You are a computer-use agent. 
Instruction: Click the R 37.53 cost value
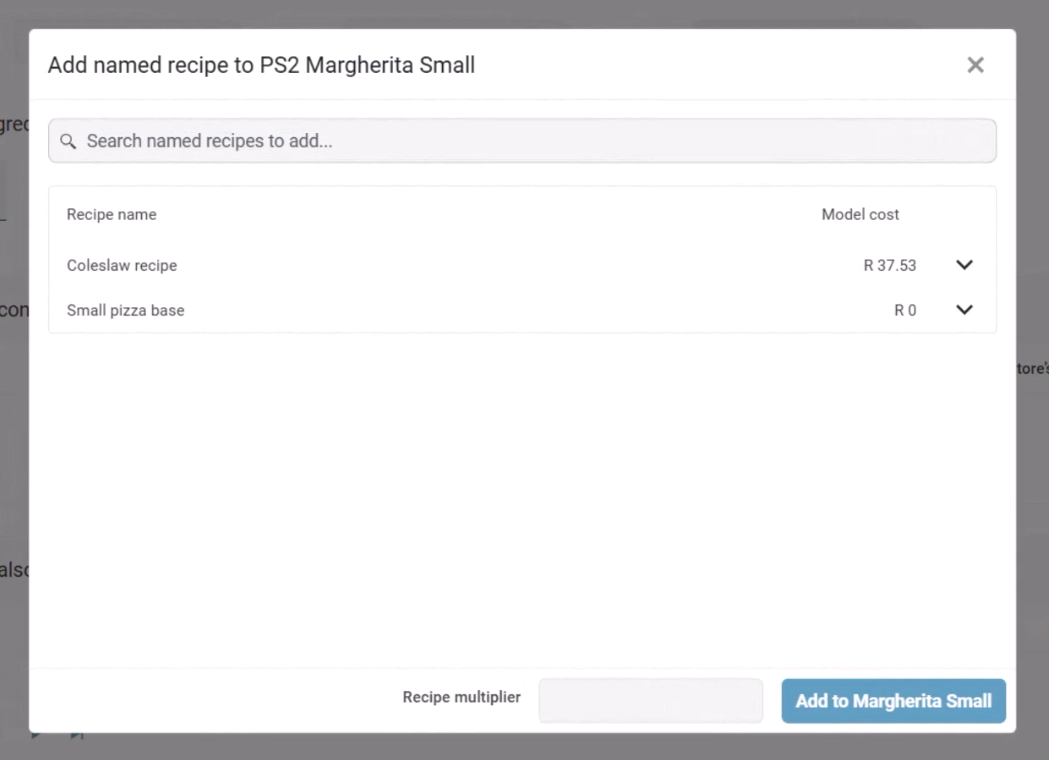(x=890, y=265)
